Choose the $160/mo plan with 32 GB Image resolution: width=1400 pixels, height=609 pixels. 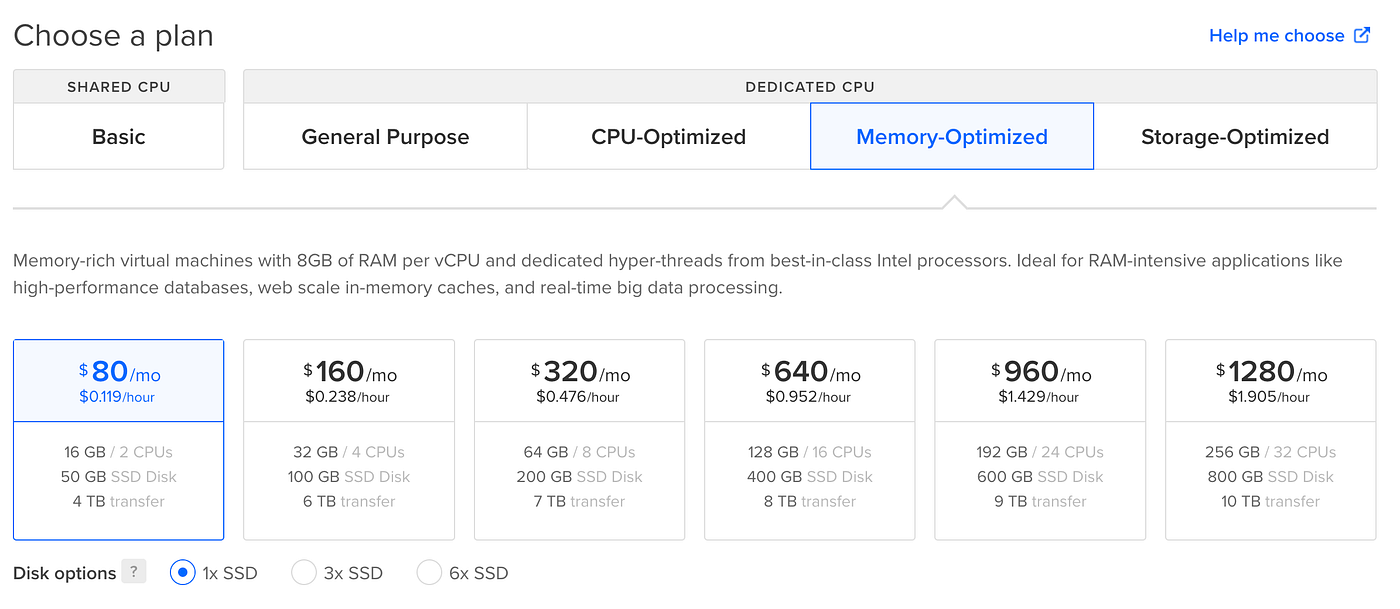pyautogui.click(x=349, y=440)
